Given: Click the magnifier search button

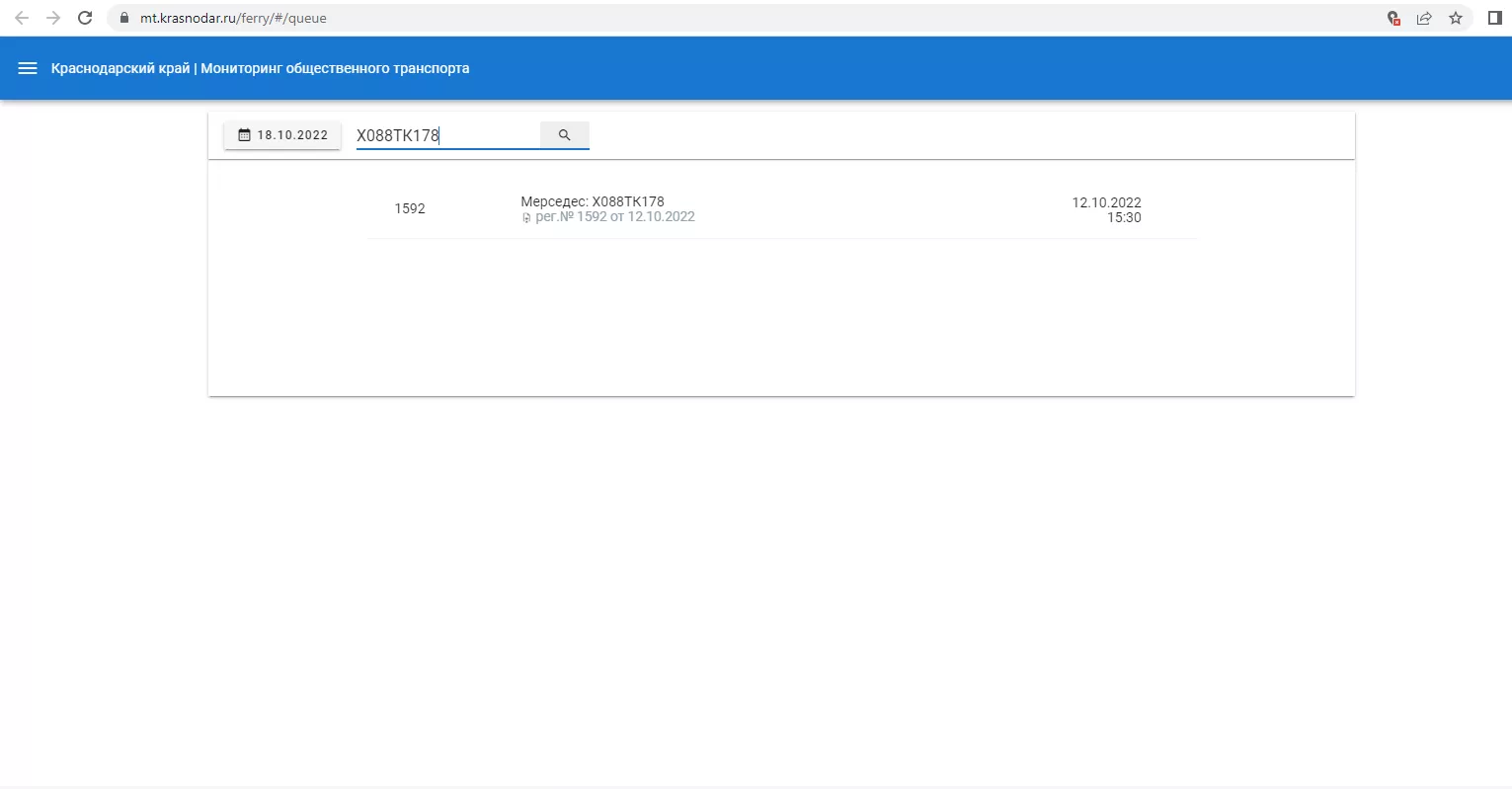Looking at the screenshot, I should coord(564,135).
